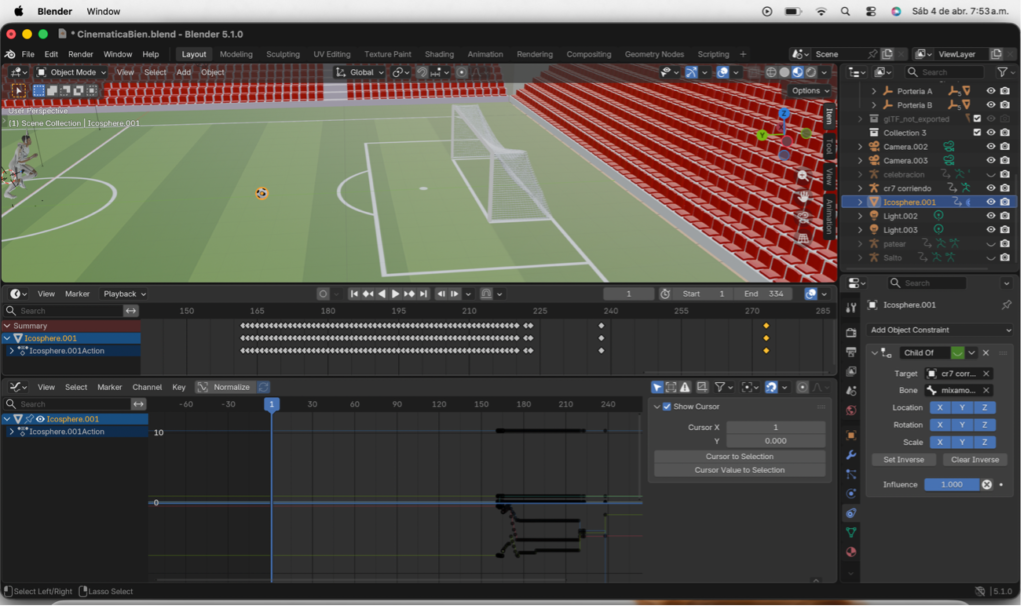Jump to the timeline's end frame
The width and height of the screenshot is (1024, 609).
(x=424, y=294)
